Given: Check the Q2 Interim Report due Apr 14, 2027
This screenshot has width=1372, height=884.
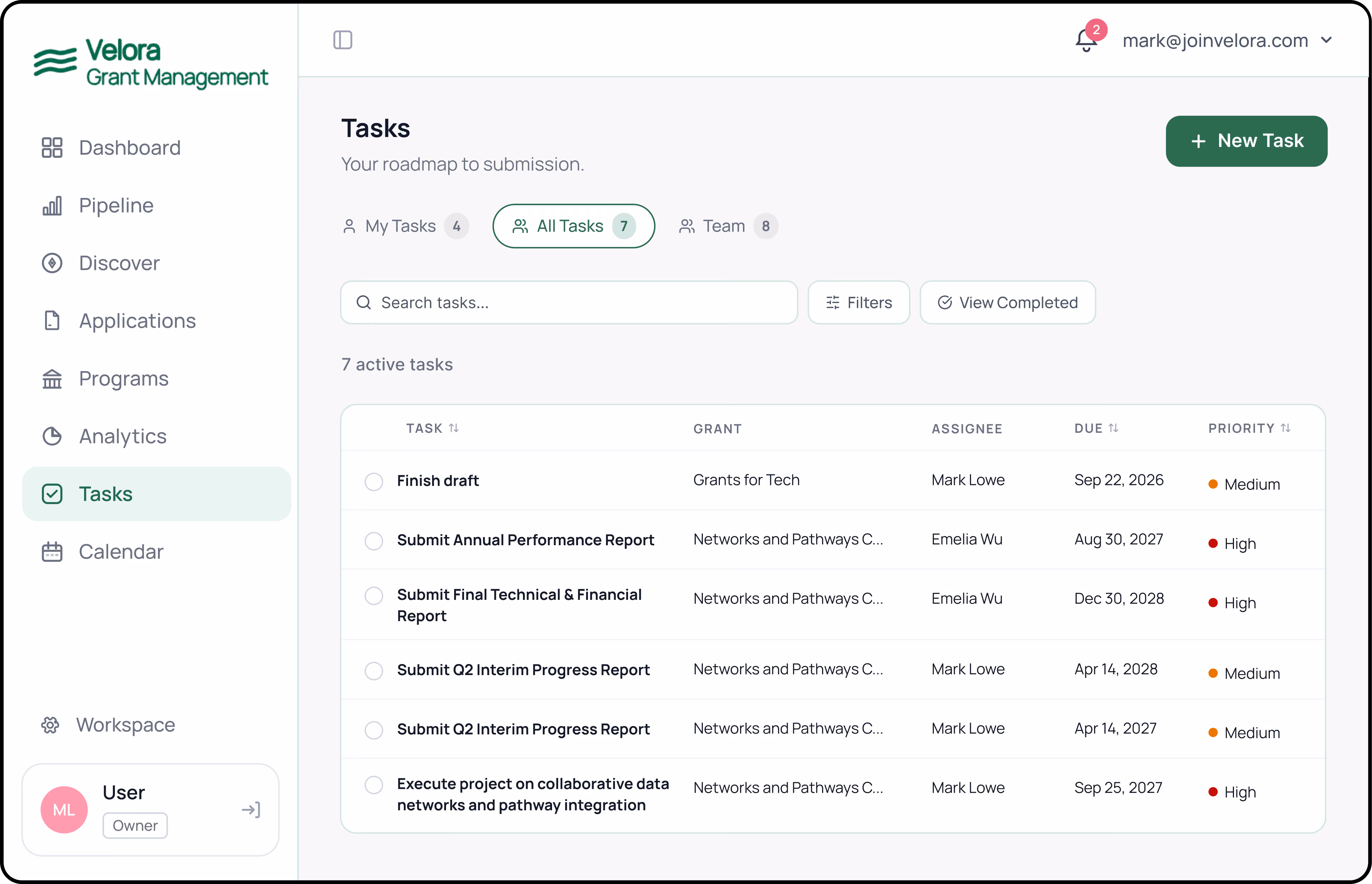Looking at the screenshot, I should tap(374, 730).
